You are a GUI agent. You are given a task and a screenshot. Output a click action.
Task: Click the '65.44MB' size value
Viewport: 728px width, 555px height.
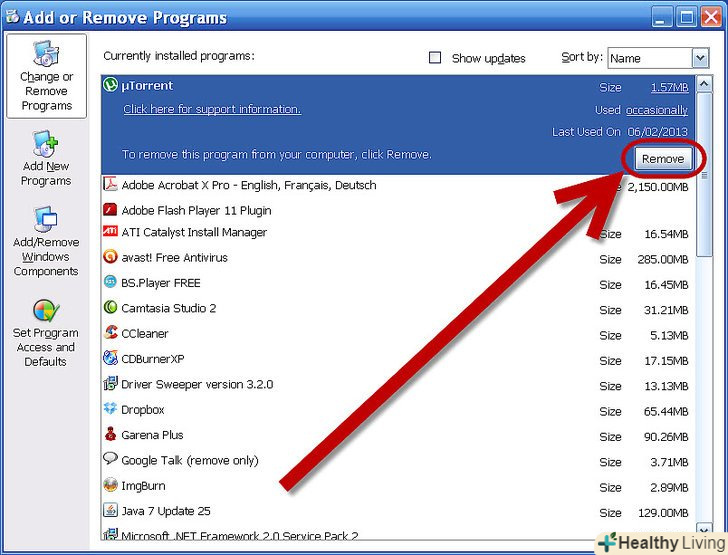pos(666,411)
